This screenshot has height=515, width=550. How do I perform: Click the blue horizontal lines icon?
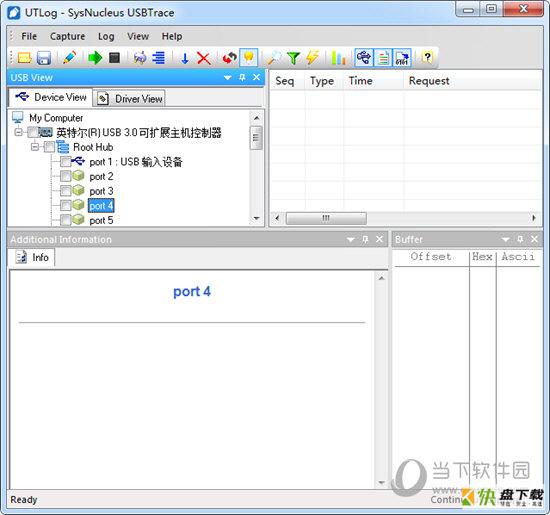(x=159, y=58)
